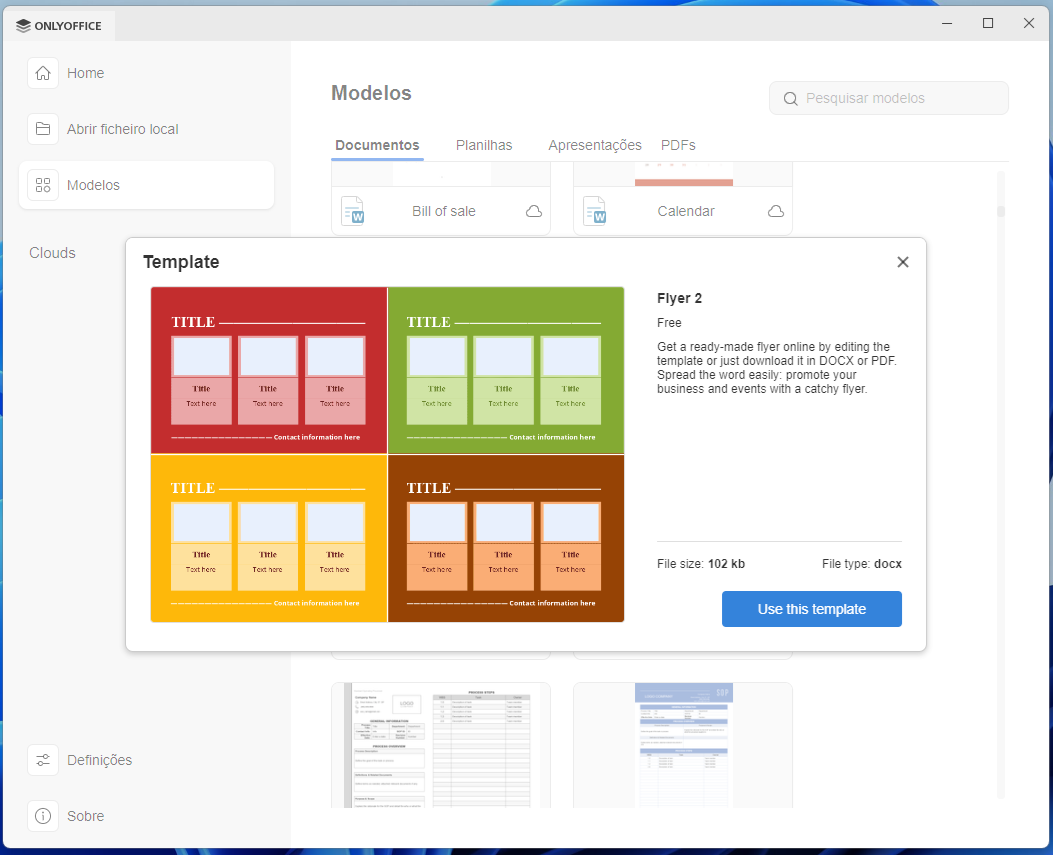Click the Flyer 2 template preview image
Image resolution: width=1053 pixels, height=855 pixels.
click(x=387, y=454)
